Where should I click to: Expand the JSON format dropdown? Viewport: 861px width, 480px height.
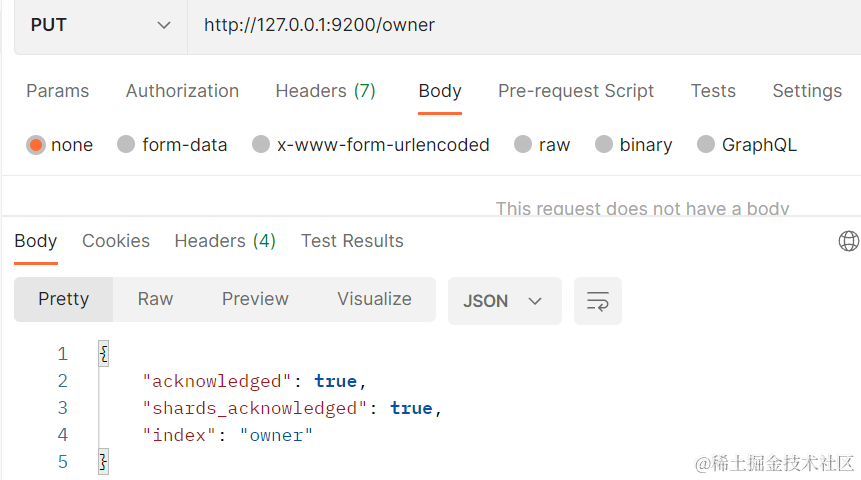(504, 301)
